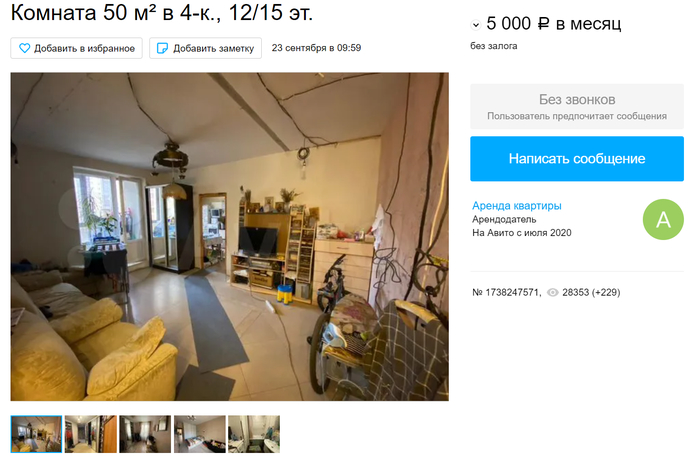
Task: Click the note icon beside Добавить заметку
Action: tap(162, 48)
